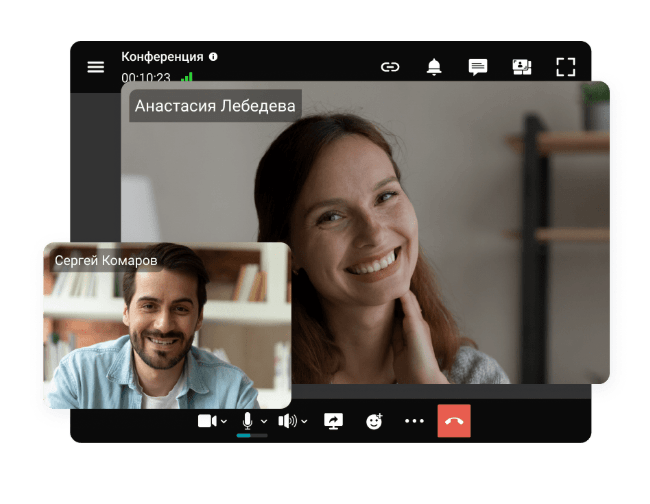650x504 pixels.
Task: Open notifications bell
Action: (x=434, y=67)
